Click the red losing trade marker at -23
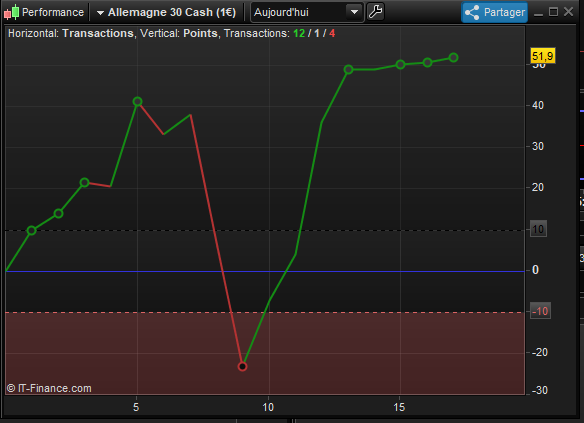The image size is (584, 423). [242, 367]
